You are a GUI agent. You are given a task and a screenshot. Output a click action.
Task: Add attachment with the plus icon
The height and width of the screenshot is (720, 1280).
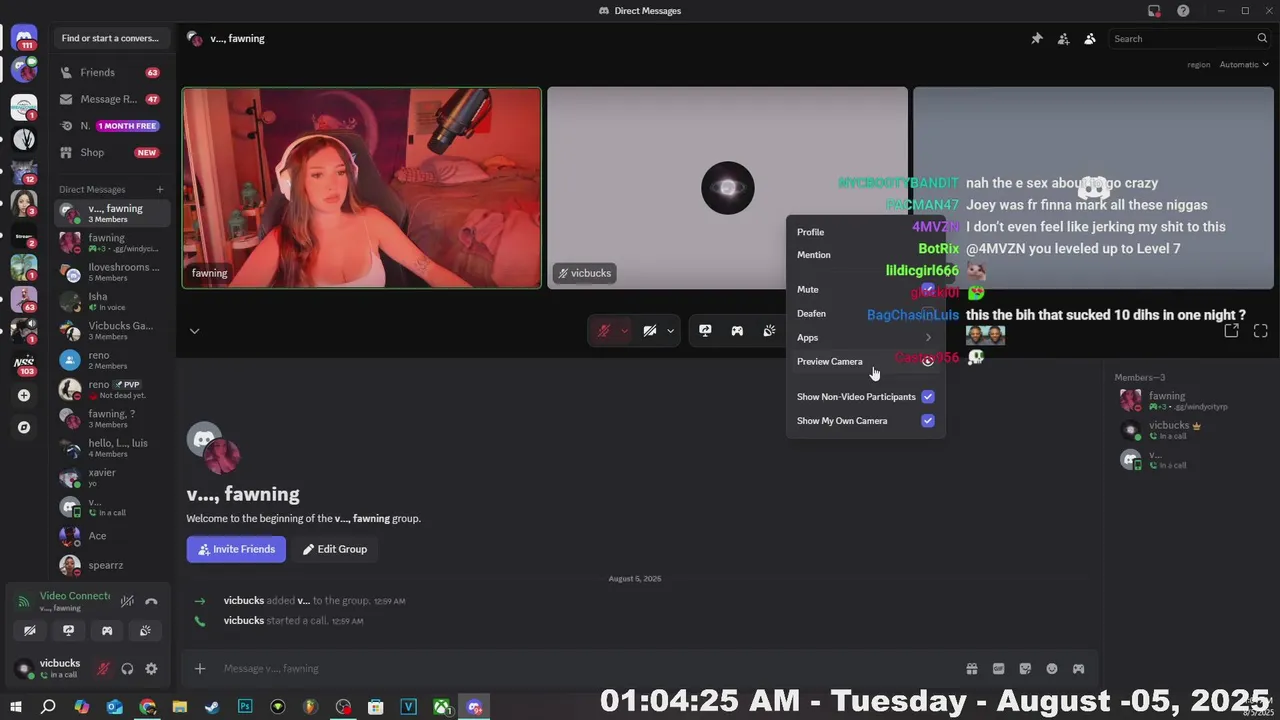200,669
